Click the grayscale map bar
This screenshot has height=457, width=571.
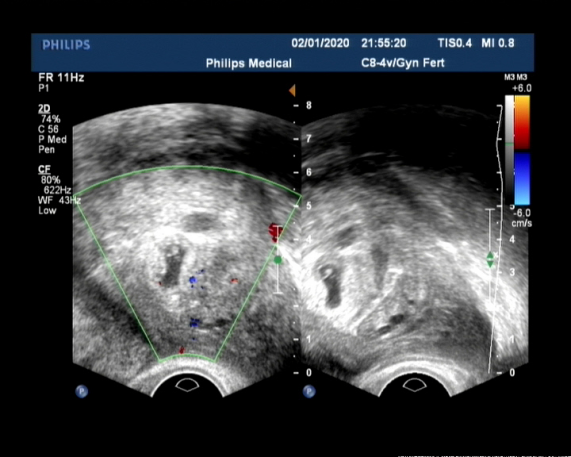(x=509, y=150)
